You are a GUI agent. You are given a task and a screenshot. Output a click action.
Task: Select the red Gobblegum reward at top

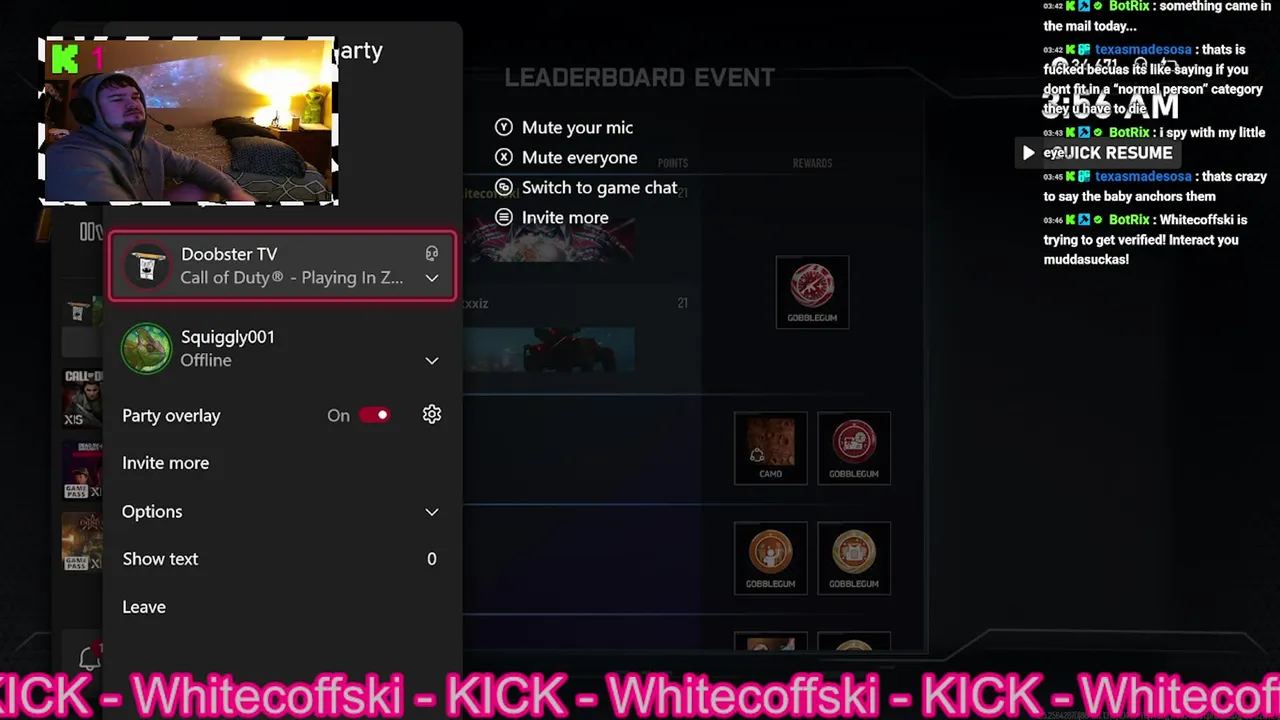pos(812,292)
